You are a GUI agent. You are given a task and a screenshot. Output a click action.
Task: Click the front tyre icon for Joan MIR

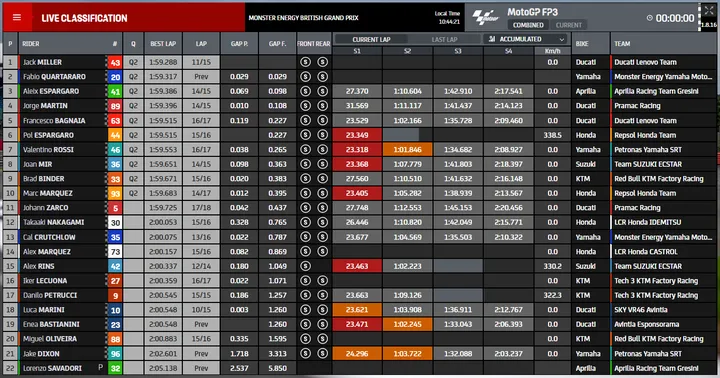click(305, 164)
